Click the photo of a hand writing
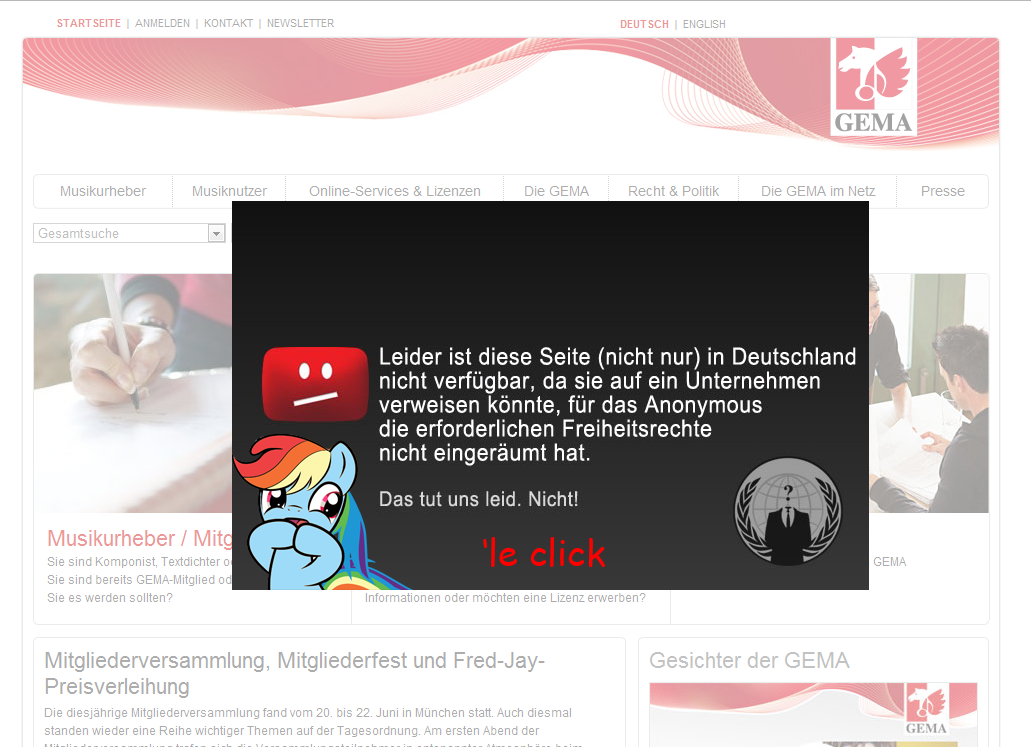Screen dimensions: 1031x747 pyautogui.click(x=133, y=393)
